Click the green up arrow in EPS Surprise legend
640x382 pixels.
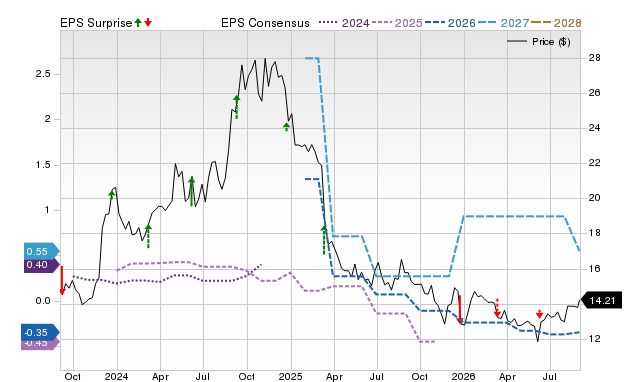click(x=138, y=23)
